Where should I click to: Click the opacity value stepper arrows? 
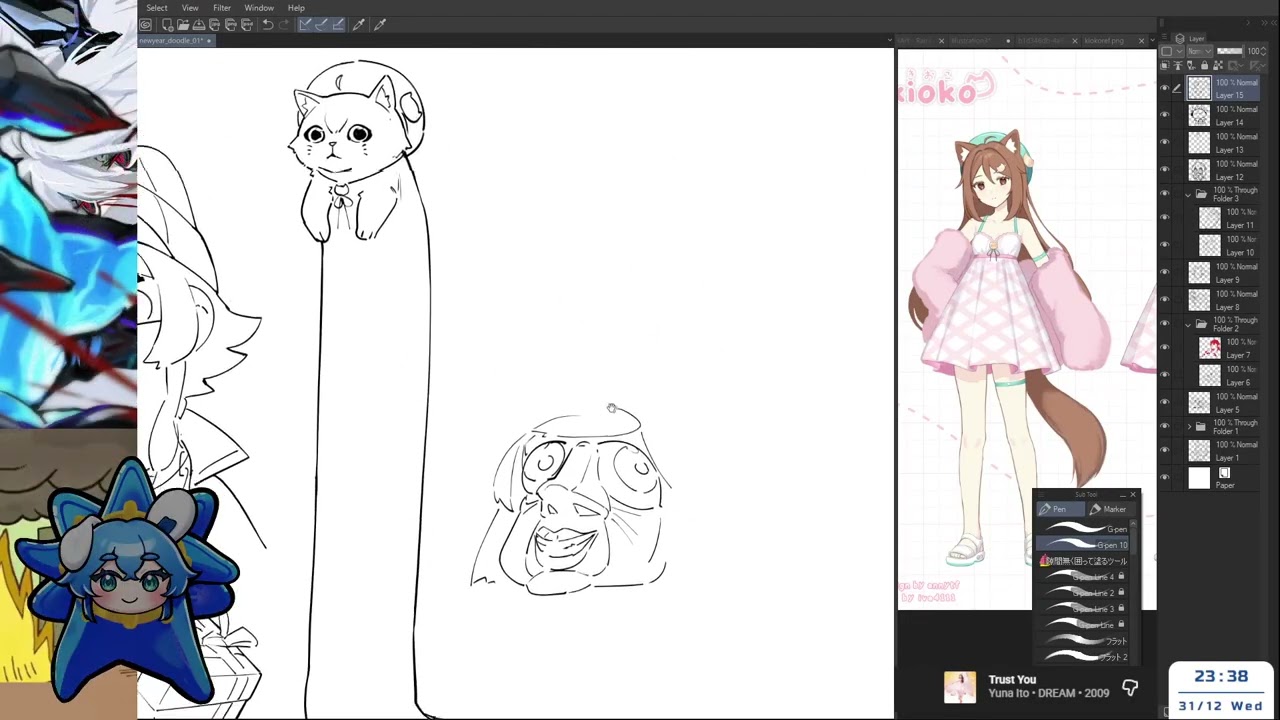click(1264, 51)
